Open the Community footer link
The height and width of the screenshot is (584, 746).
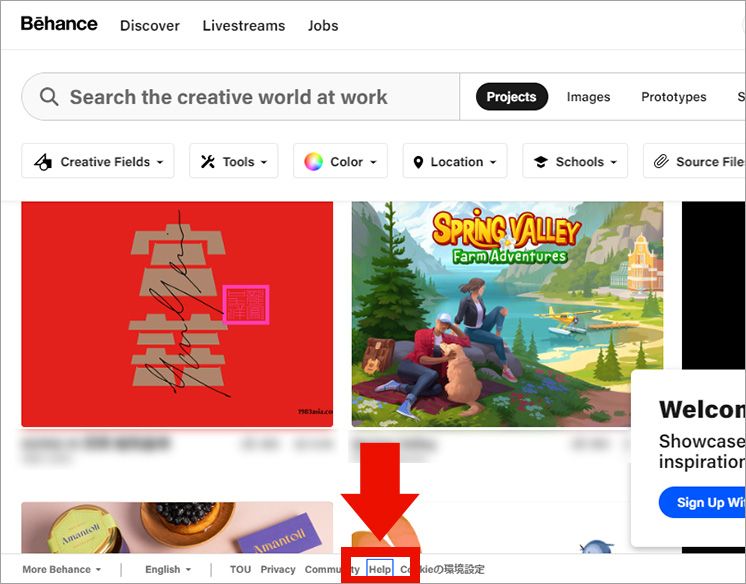[x=332, y=569]
